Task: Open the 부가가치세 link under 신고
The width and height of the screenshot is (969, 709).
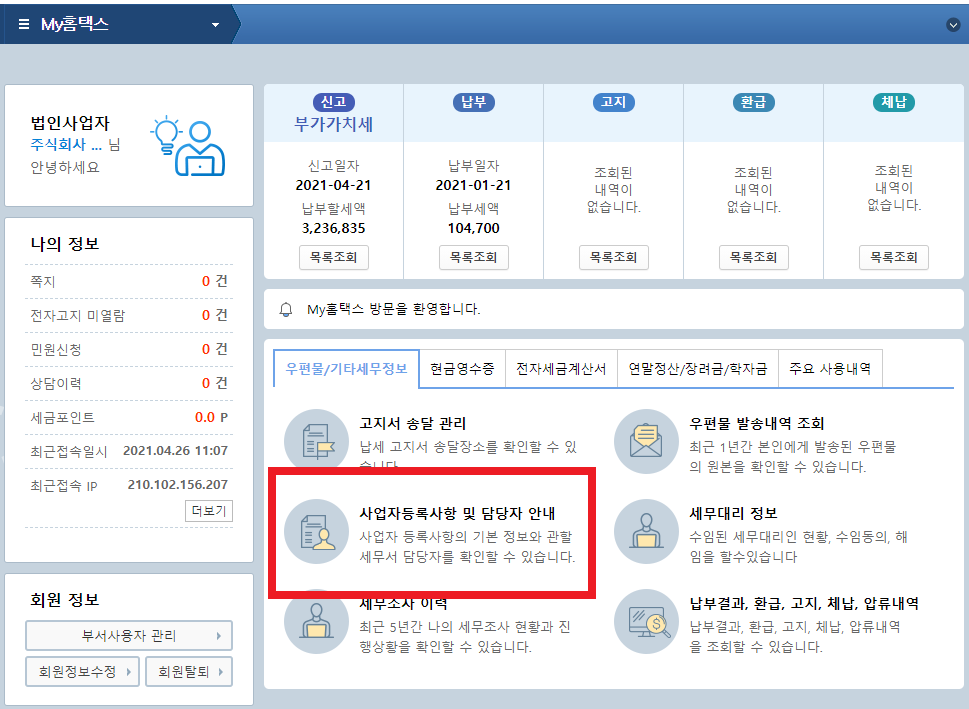Action: coord(334,124)
